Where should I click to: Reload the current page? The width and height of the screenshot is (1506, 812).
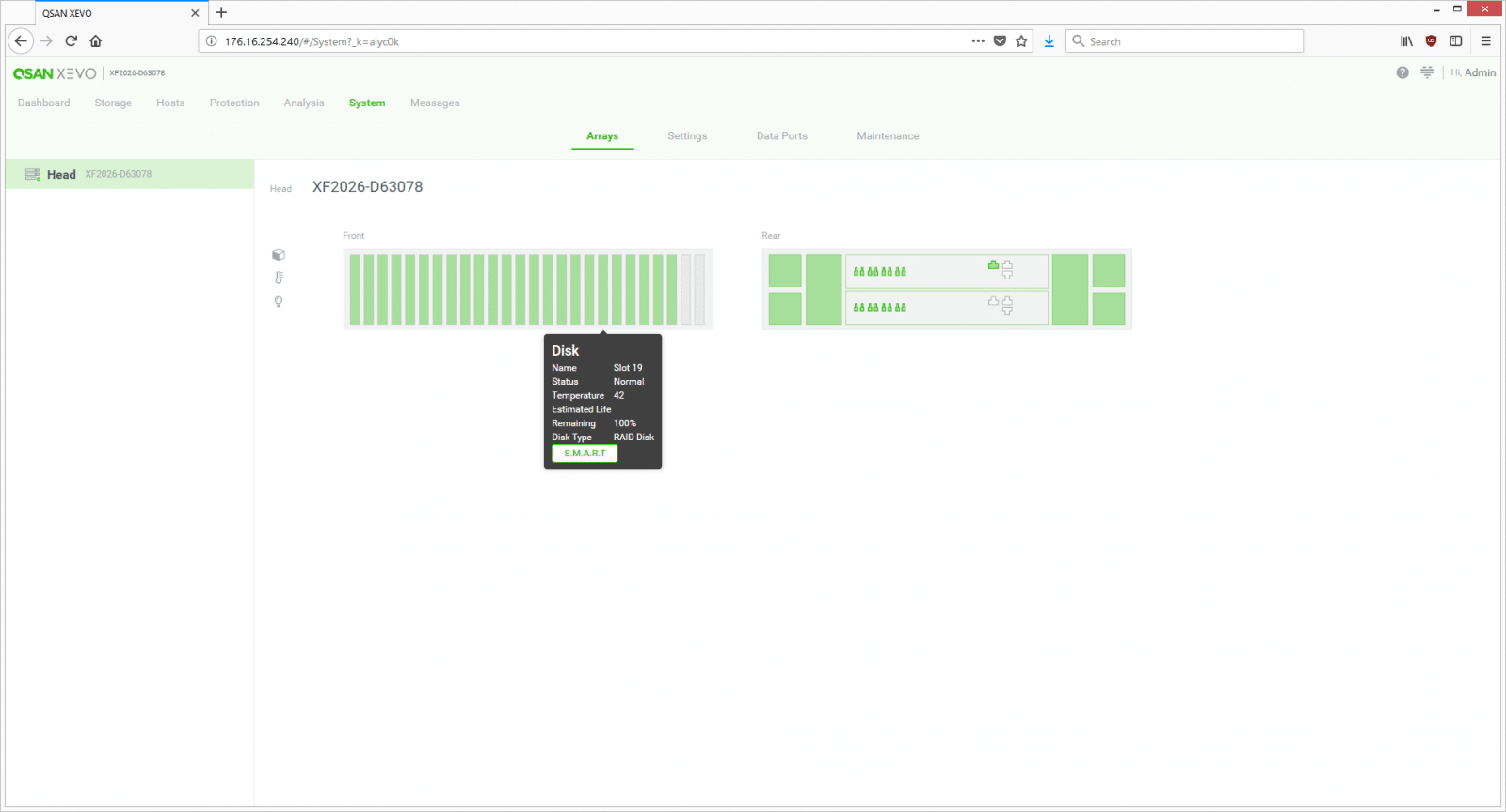click(x=71, y=40)
